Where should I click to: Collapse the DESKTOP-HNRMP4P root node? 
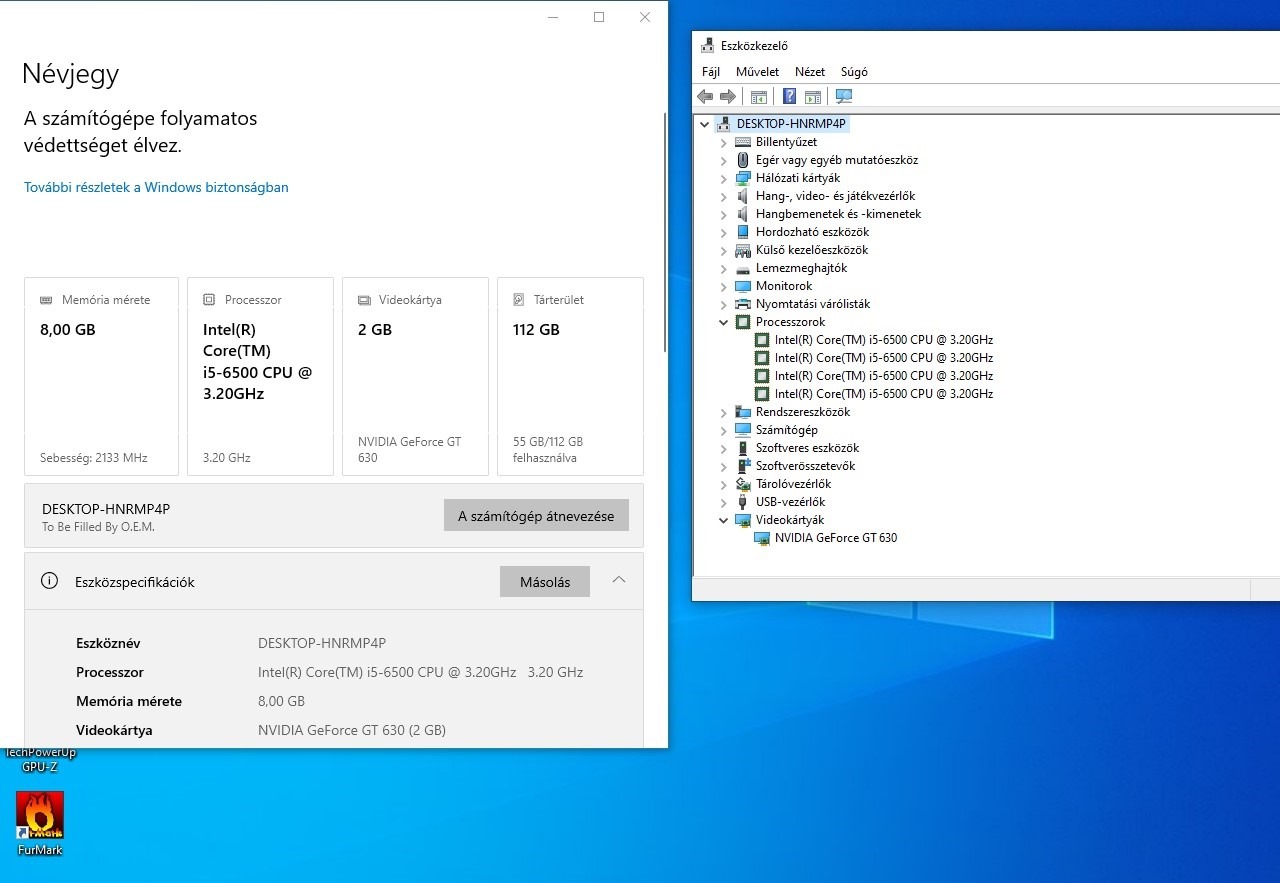pyautogui.click(x=705, y=124)
